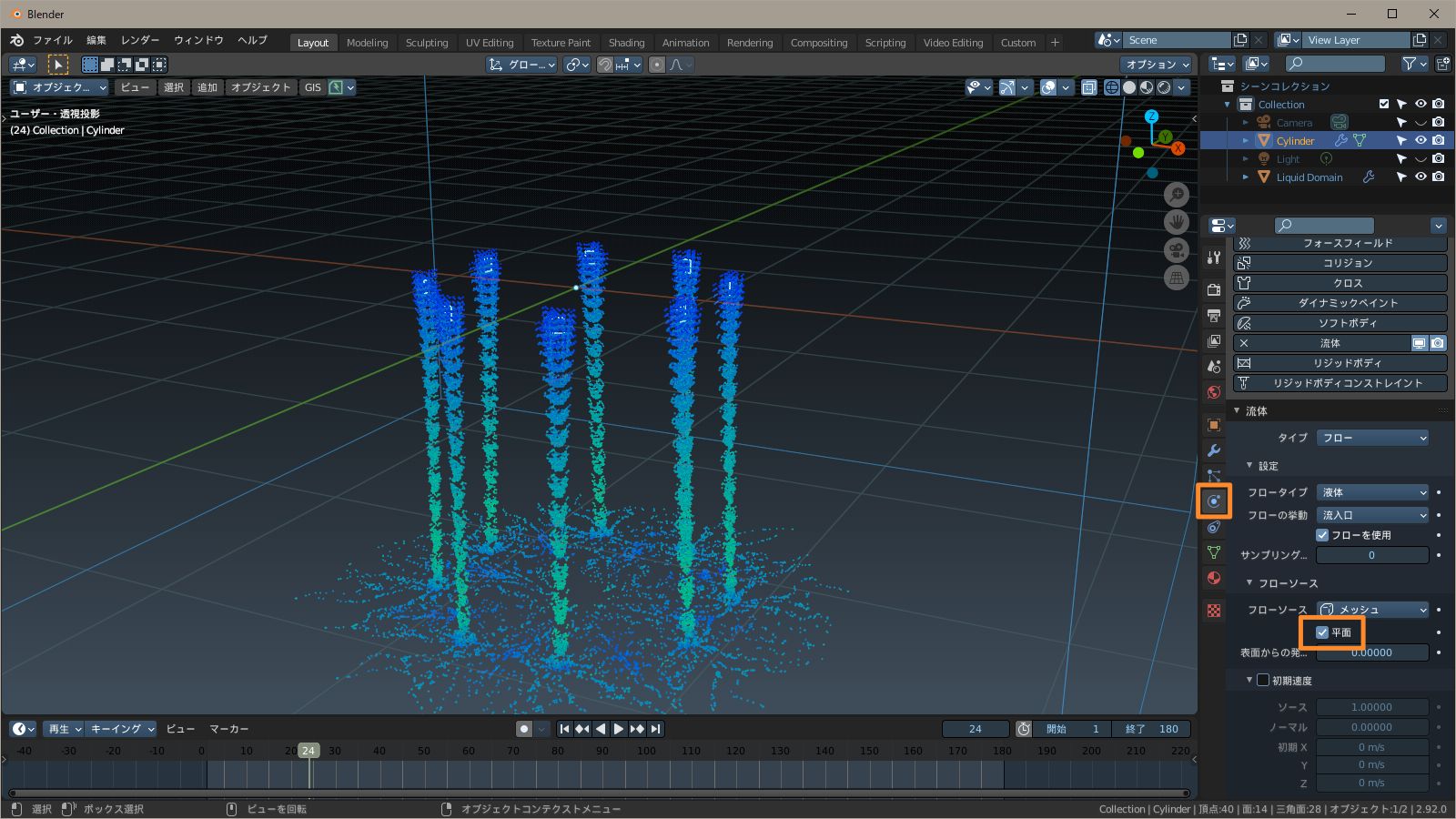Enable the 初期速度 checkbox
Image resolution: width=1456 pixels, height=819 pixels.
coord(1263,681)
